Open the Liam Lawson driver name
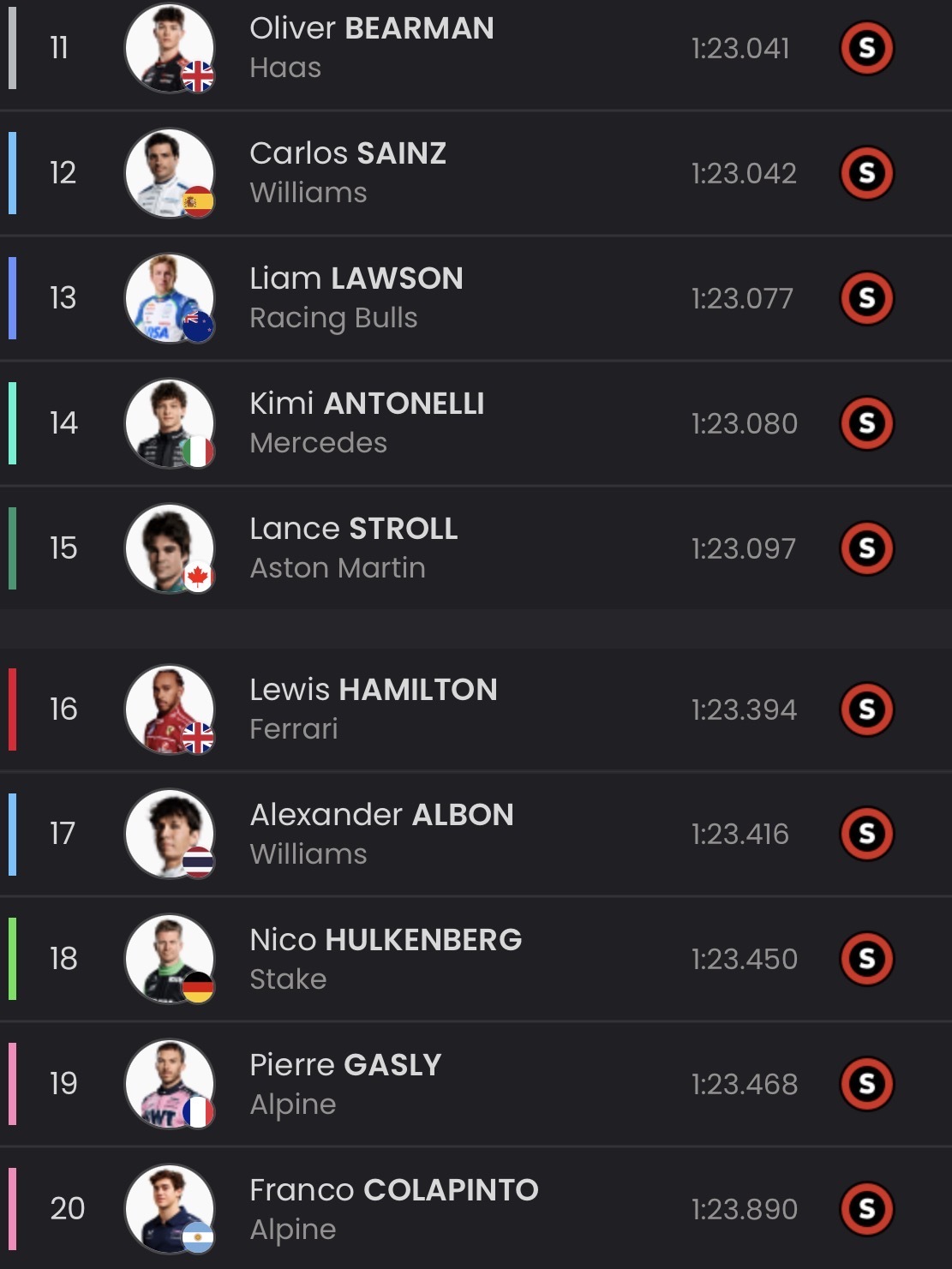The width and height of the screenshot is (952, 1269). pos(356,278)
